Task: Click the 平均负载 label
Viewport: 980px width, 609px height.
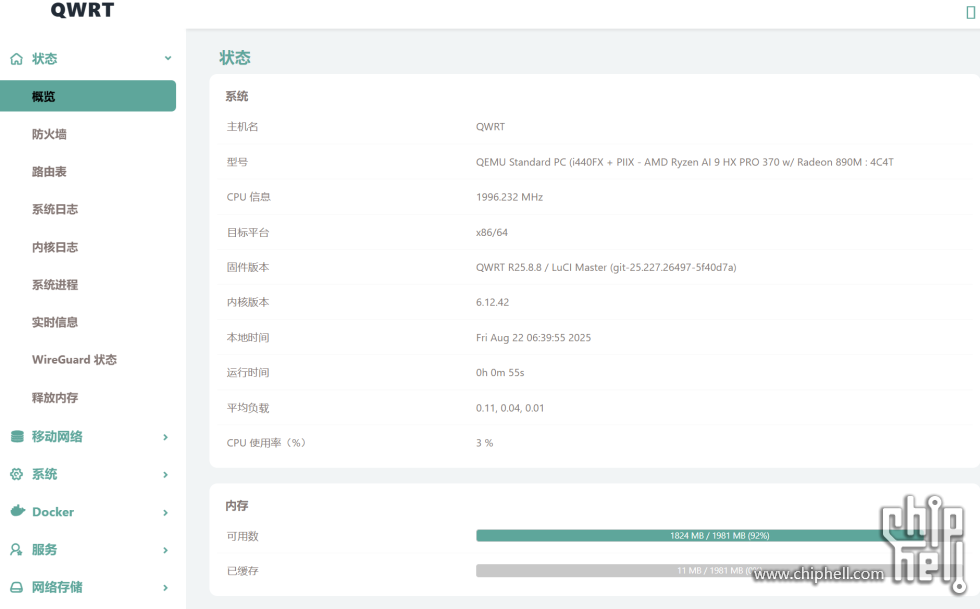Action: click(248, 408)
